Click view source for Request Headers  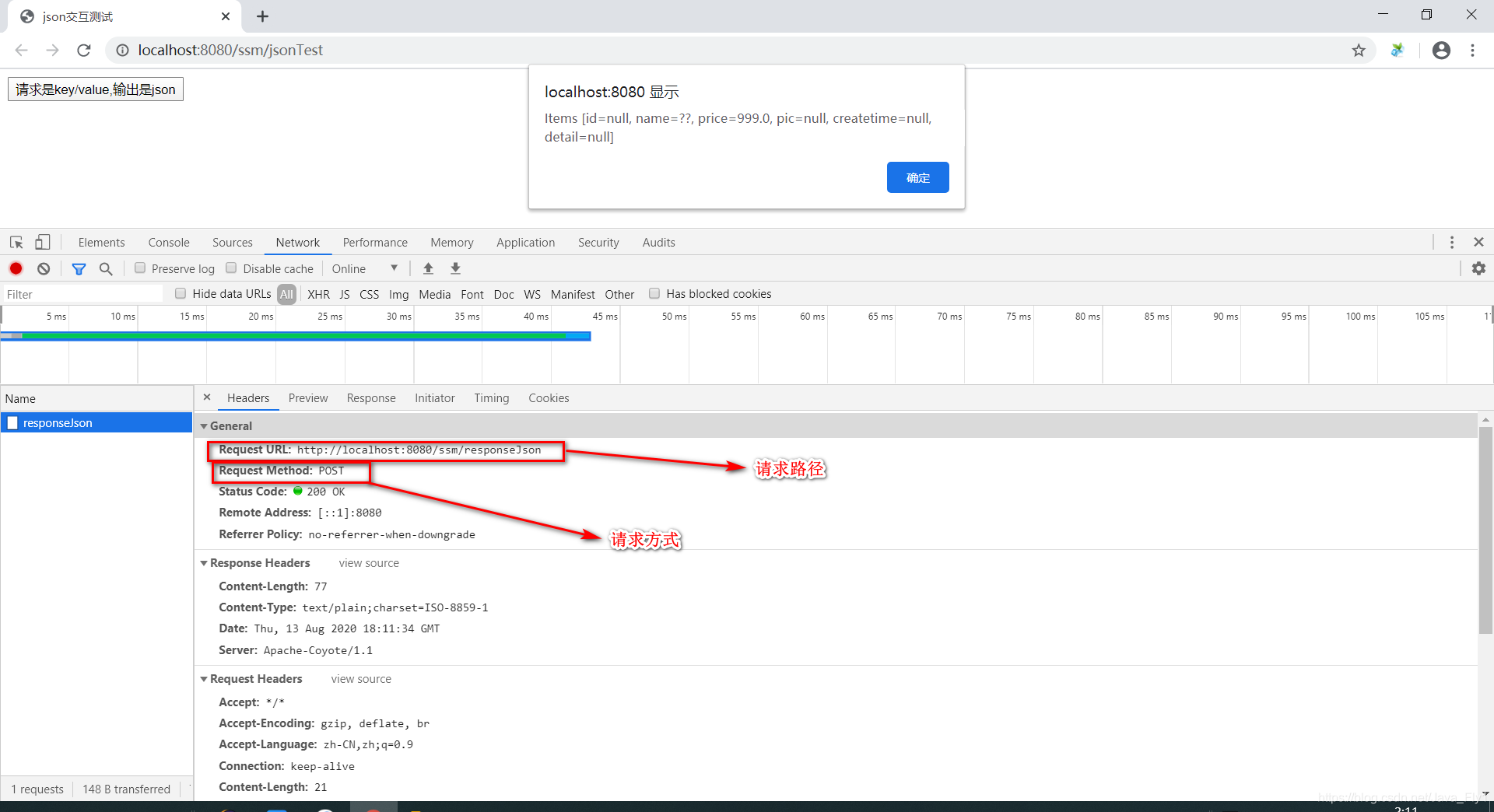pyautogui.click(x=361, y=679)
